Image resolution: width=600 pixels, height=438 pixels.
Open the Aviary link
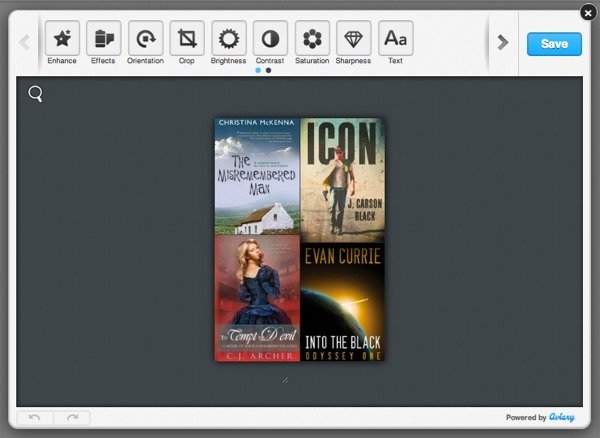[562, 417]
